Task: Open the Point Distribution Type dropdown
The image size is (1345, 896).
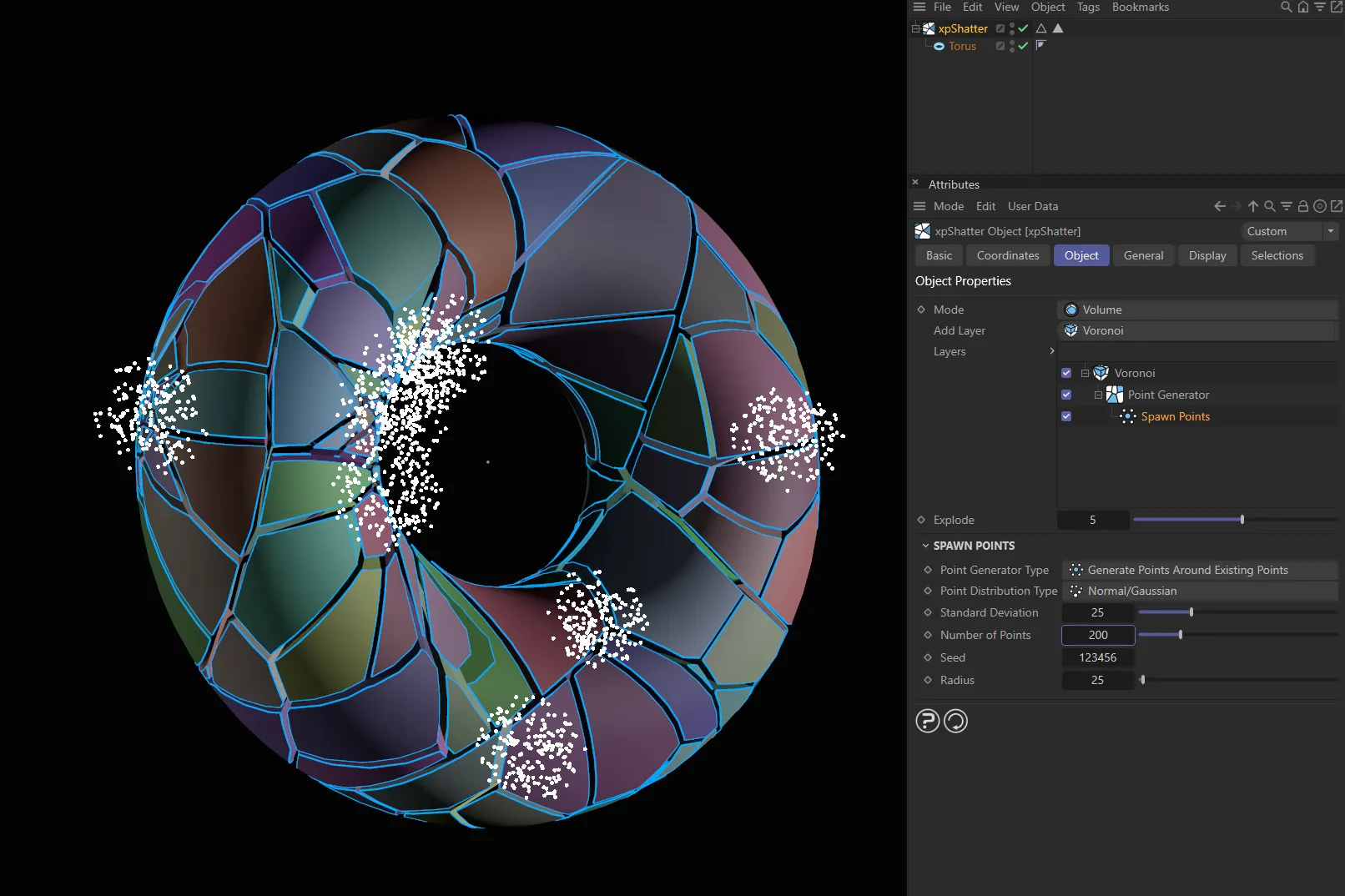Action: click(1200, 591)
